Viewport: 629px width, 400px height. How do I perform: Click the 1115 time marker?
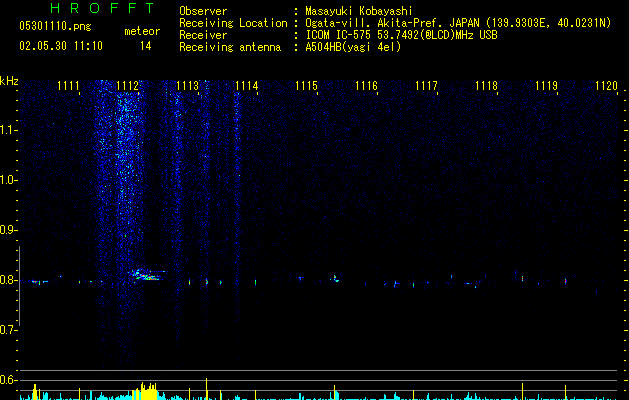tap(306, 86)
